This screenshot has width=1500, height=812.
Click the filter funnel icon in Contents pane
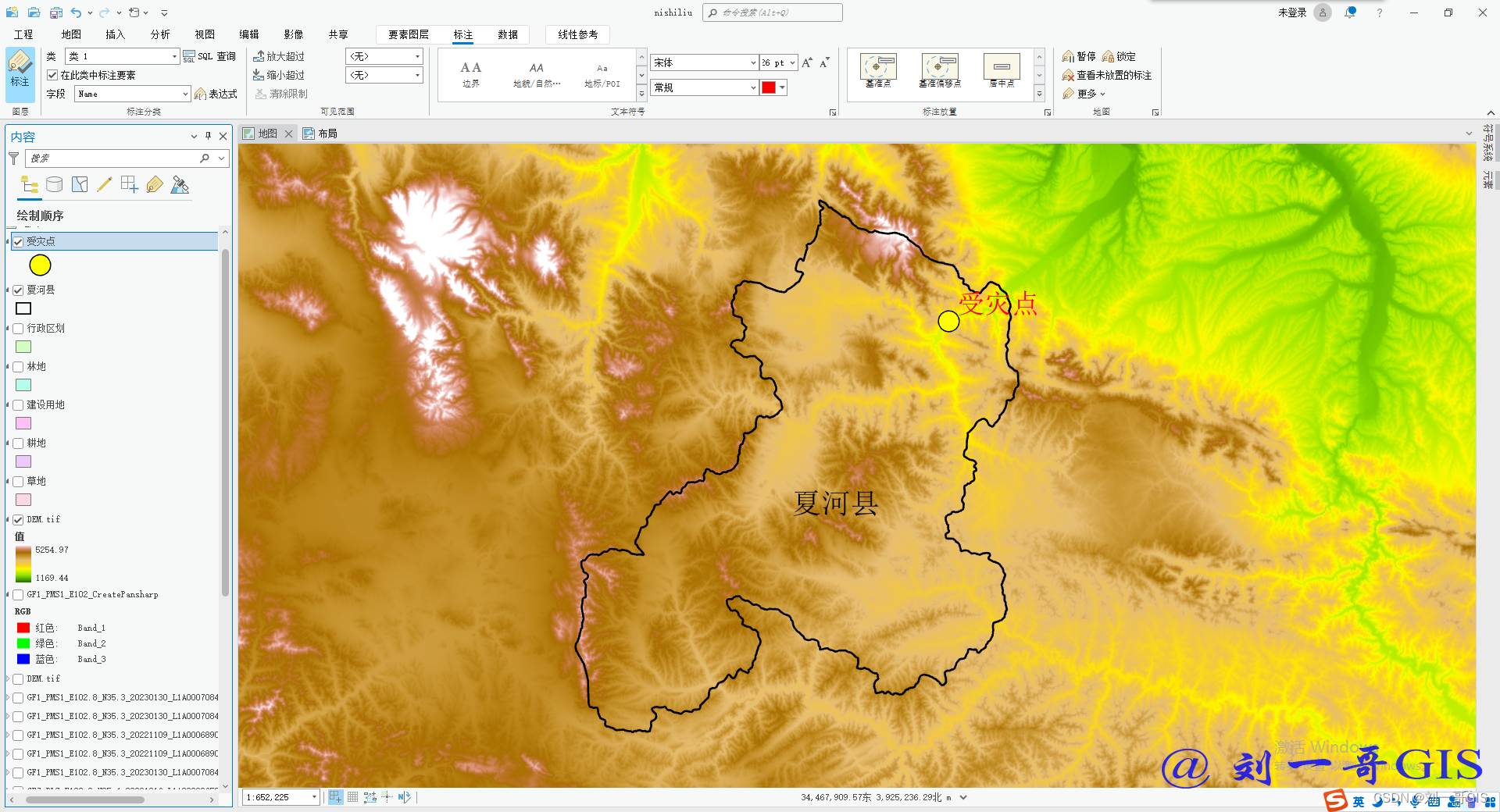[14, 158]
